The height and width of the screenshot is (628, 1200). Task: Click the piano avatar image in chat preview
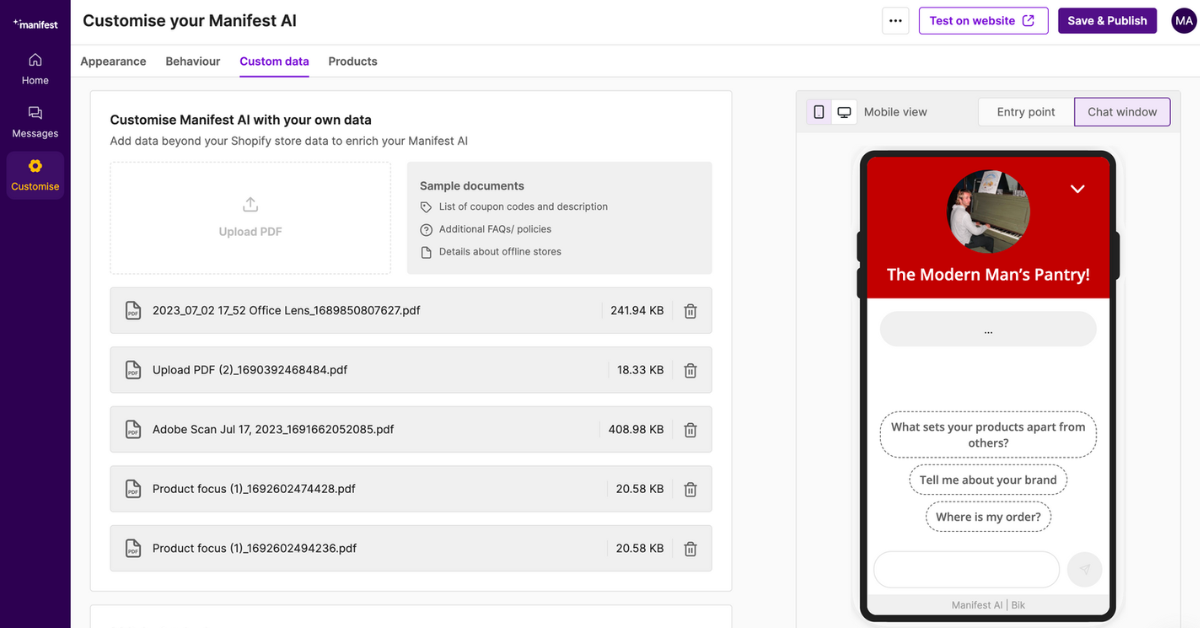click(x=988, y=211)
